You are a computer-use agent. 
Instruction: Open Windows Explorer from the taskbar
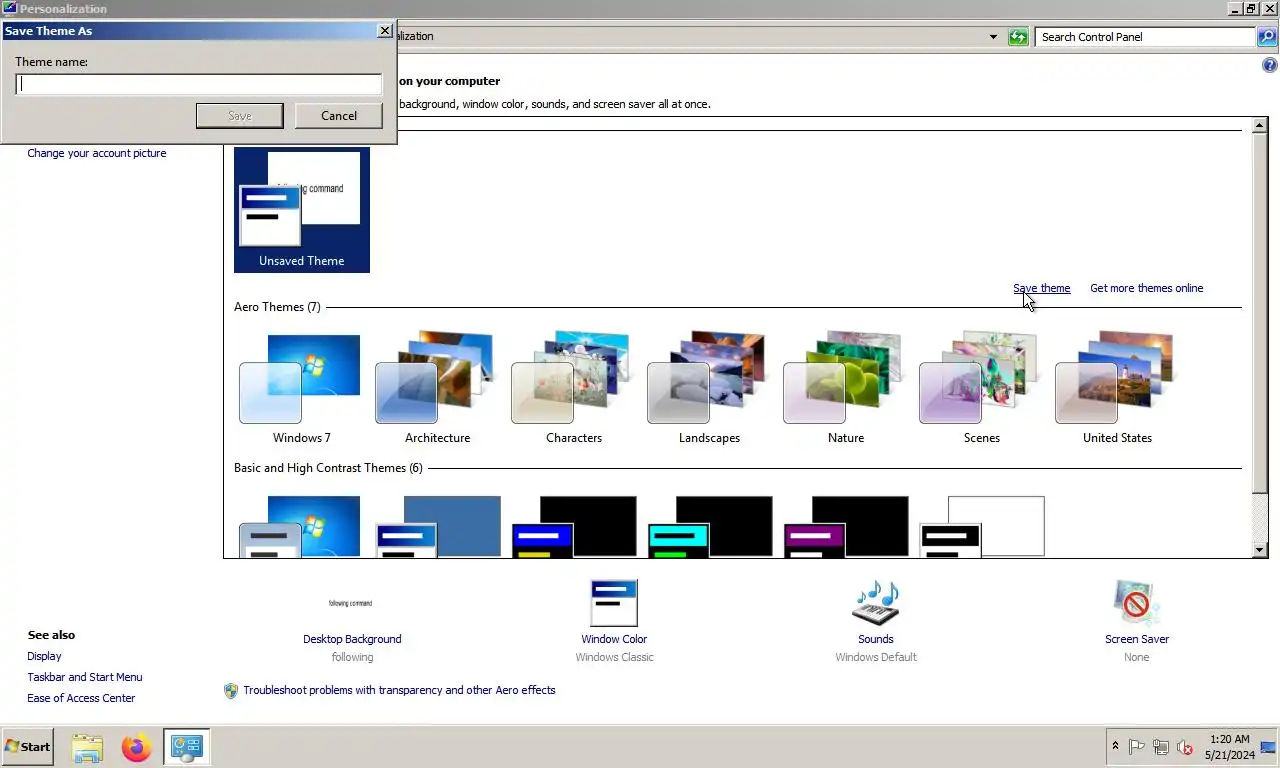coord(87,747)
